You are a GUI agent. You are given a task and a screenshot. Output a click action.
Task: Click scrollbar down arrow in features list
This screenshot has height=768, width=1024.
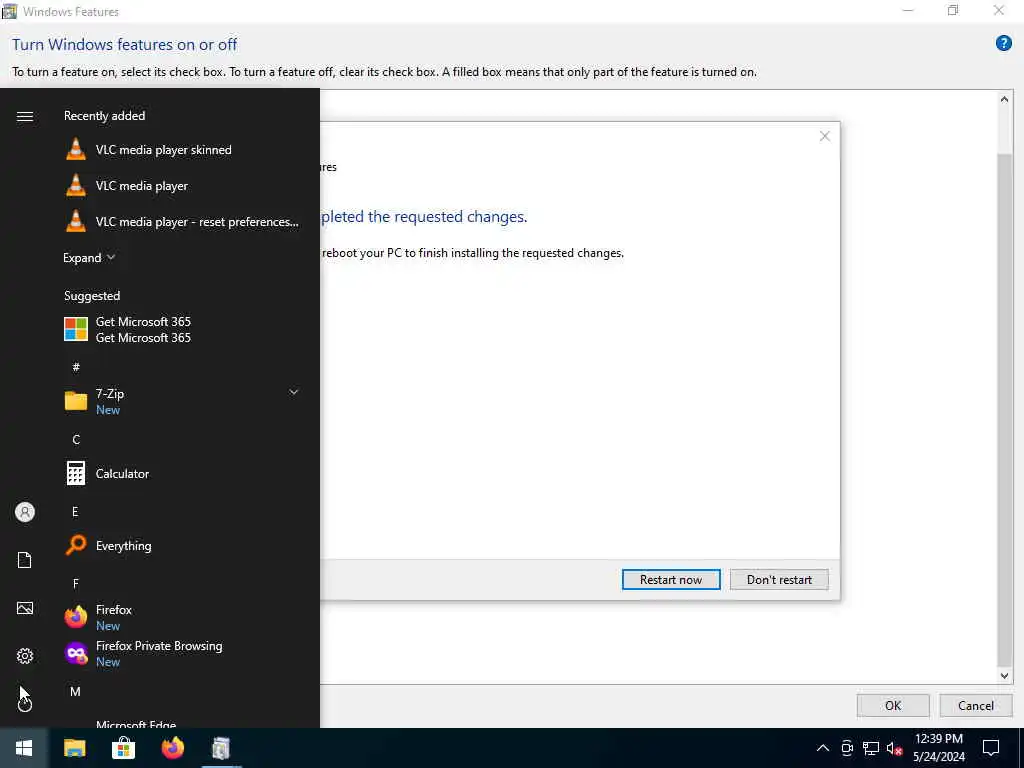[1004, 676]
